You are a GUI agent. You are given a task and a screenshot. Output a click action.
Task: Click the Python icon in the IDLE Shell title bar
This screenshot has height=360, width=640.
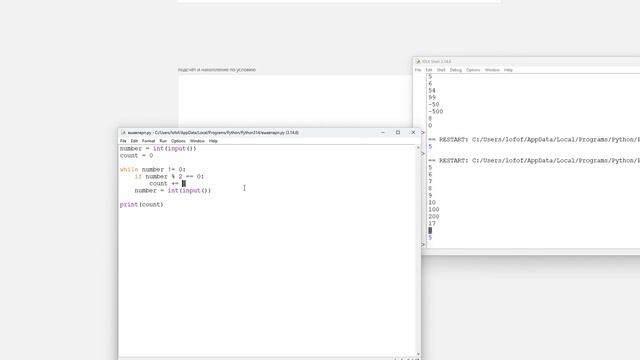(x=418, y=62)
